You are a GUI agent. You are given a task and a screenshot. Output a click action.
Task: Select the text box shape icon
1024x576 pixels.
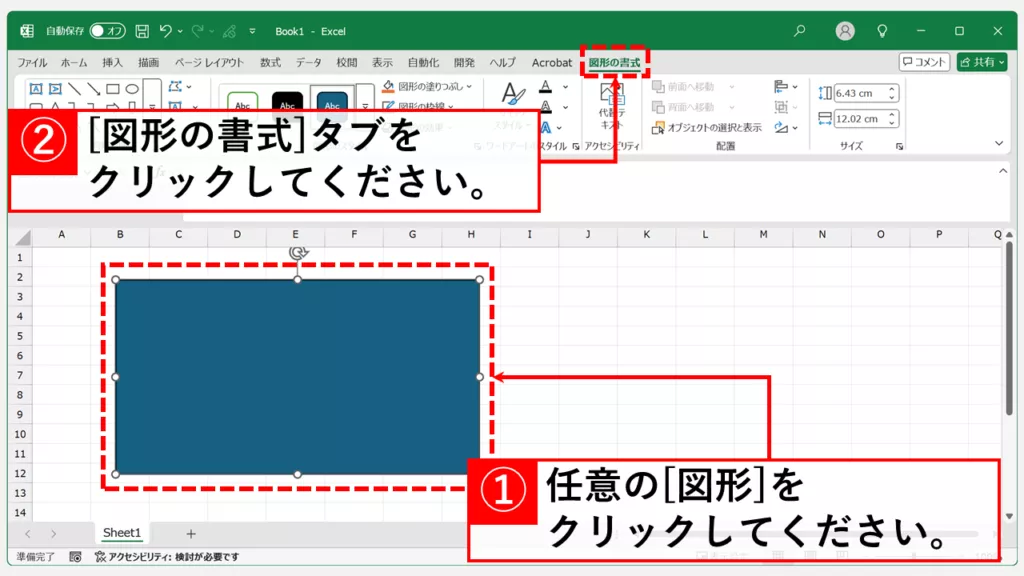pos(36,89)
